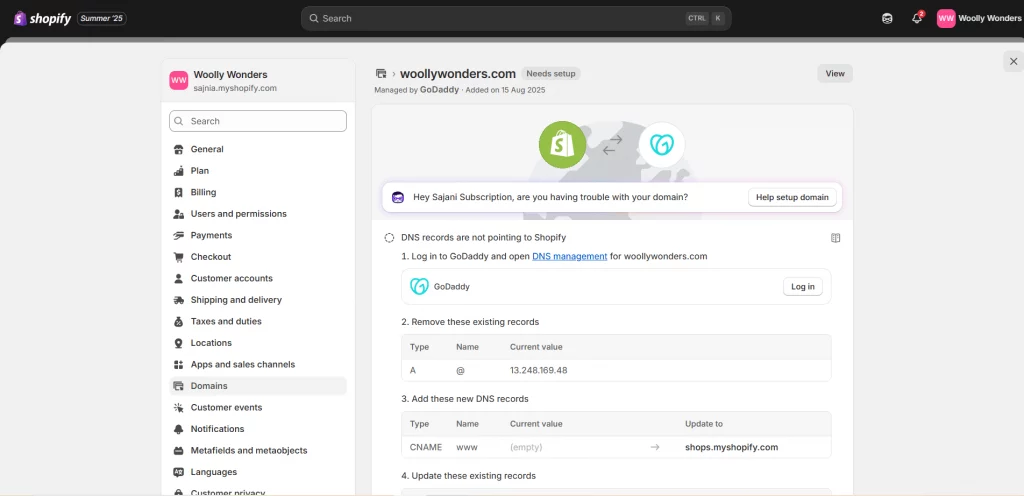Click the Metafields and metaobjects icon
The width and height of the screenshot is (1024, 496).
[x=178, y=451]
